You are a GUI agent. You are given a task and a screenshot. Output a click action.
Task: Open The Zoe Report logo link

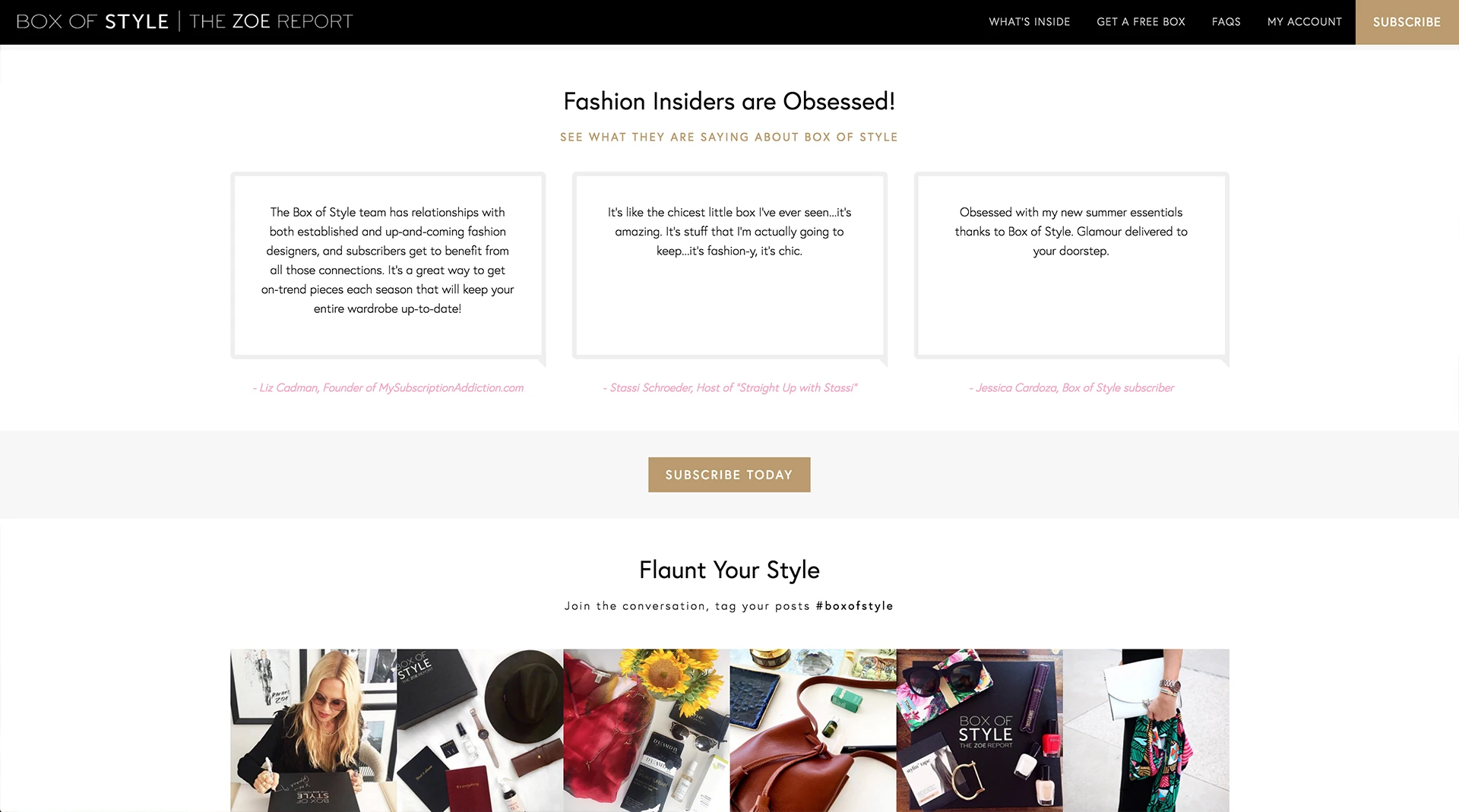271,21
